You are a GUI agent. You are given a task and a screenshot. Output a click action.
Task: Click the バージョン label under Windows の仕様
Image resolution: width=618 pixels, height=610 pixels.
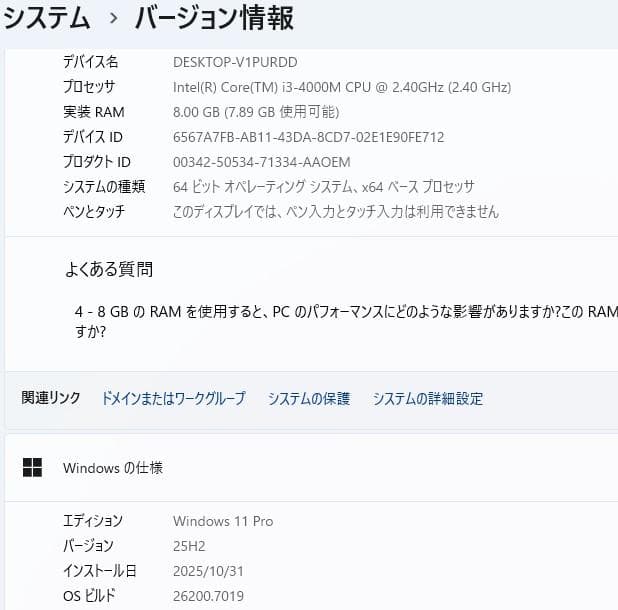pos(88,546)
